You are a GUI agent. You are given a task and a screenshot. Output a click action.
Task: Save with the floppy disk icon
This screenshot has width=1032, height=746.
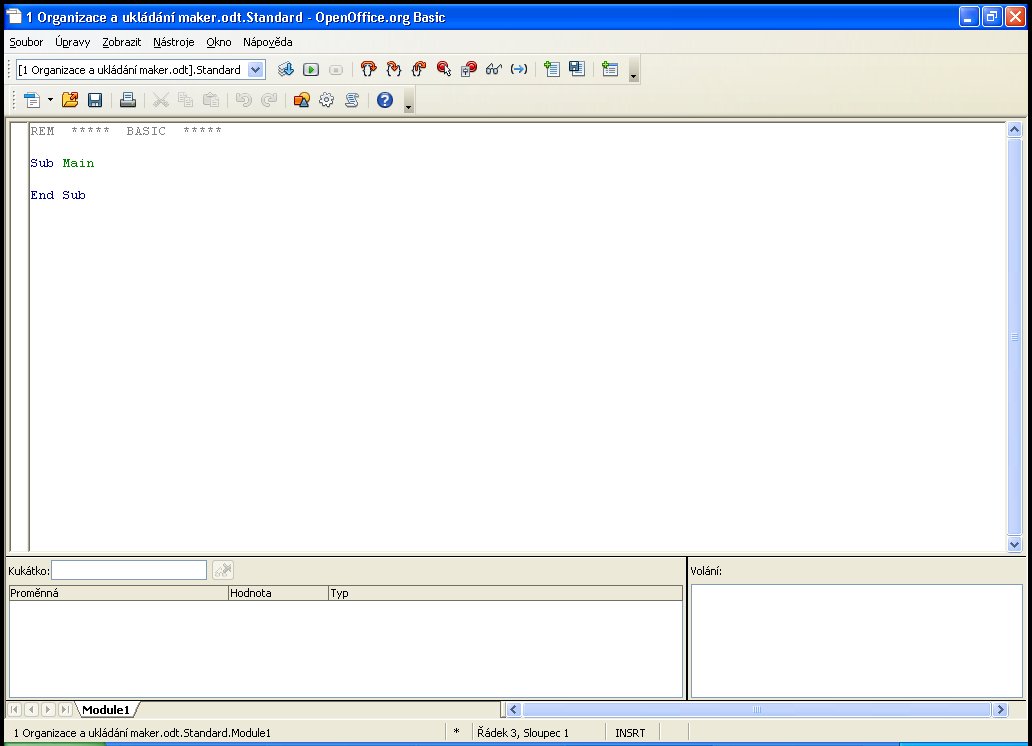pos(95,100)
